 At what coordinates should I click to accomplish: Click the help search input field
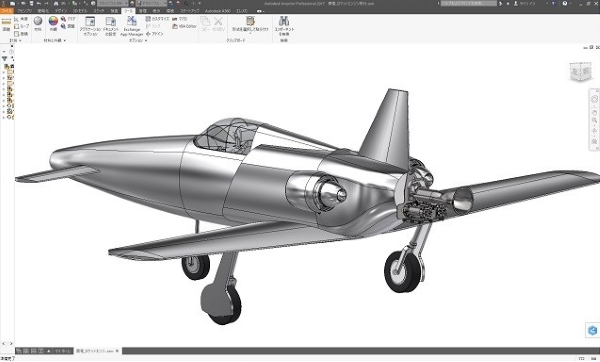click(468, 3)
